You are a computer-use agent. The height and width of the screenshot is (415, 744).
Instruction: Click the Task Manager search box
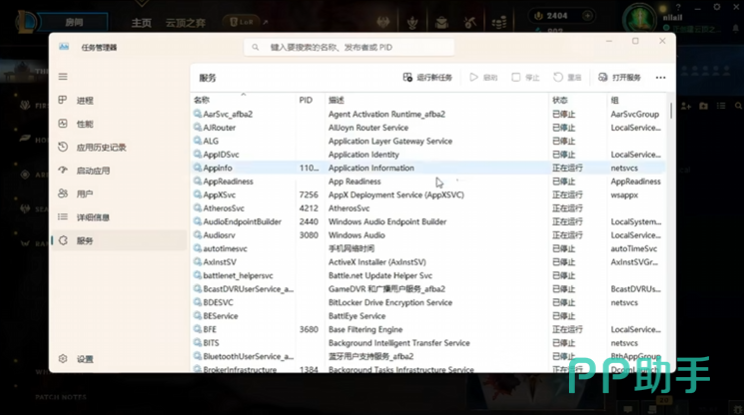(348, 47)
